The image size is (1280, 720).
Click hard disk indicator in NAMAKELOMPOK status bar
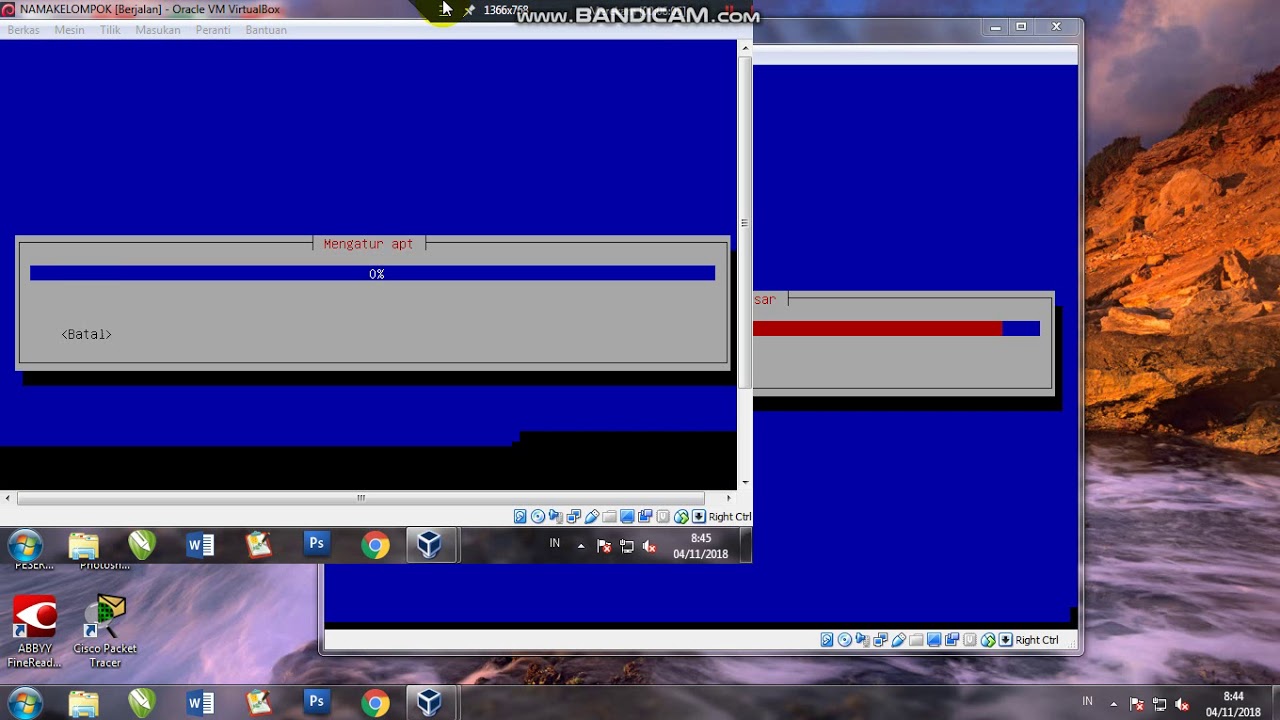pos(520,516)
